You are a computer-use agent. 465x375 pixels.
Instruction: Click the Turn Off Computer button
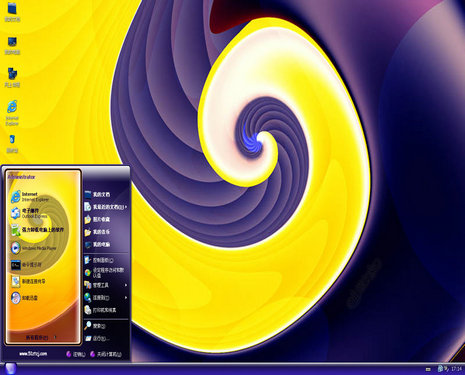tap(106, 354)
